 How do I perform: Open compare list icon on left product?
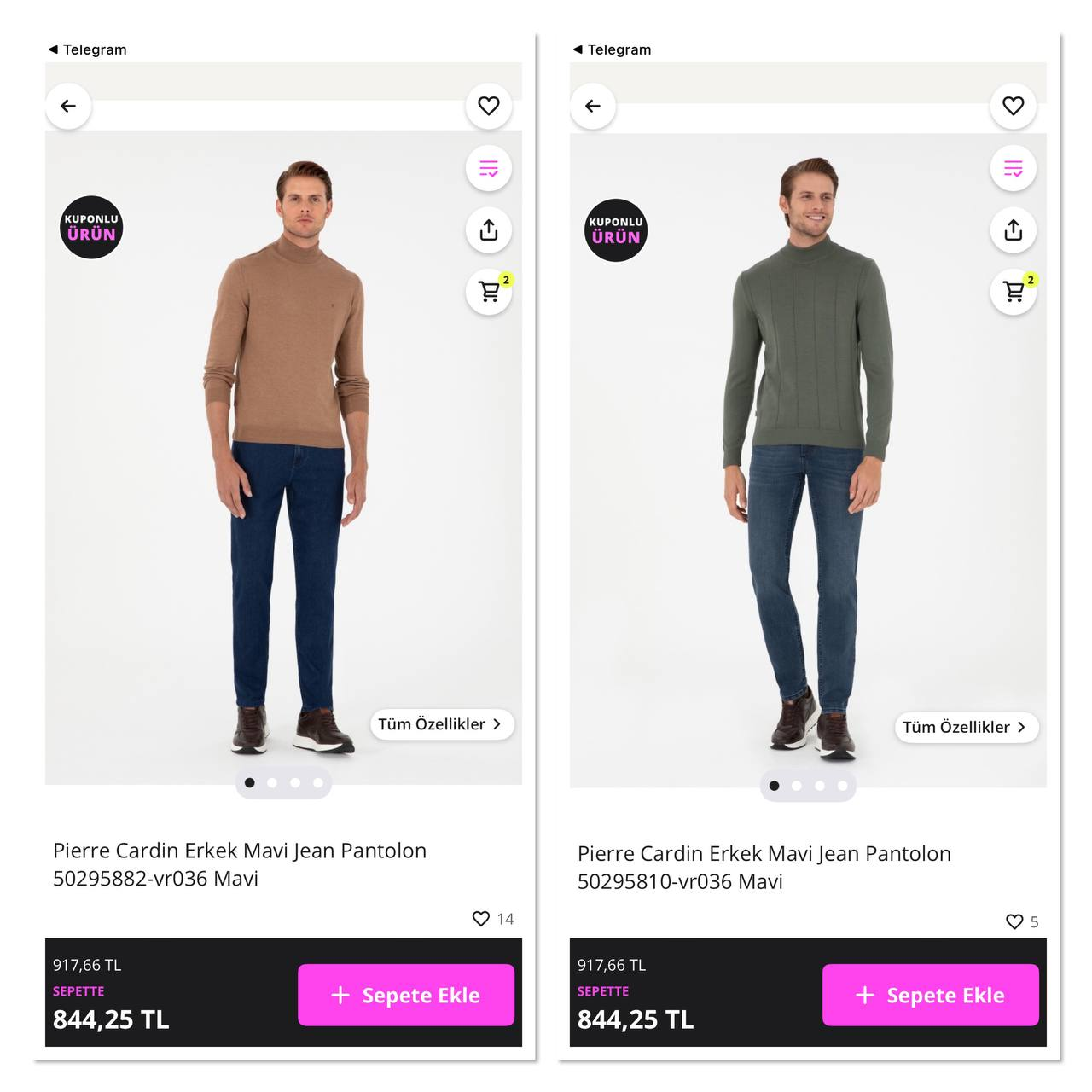pos(488,168)
